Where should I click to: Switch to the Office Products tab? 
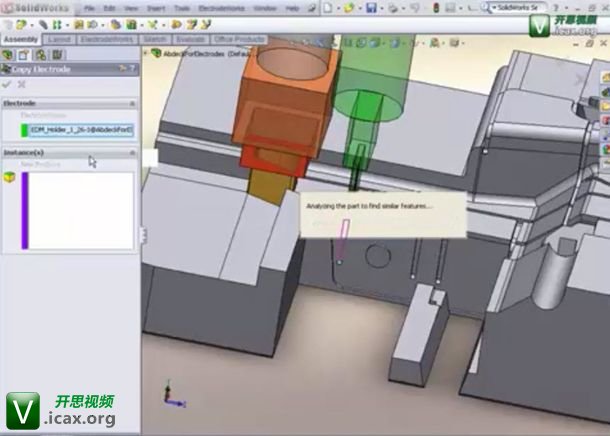click(239, 39)
